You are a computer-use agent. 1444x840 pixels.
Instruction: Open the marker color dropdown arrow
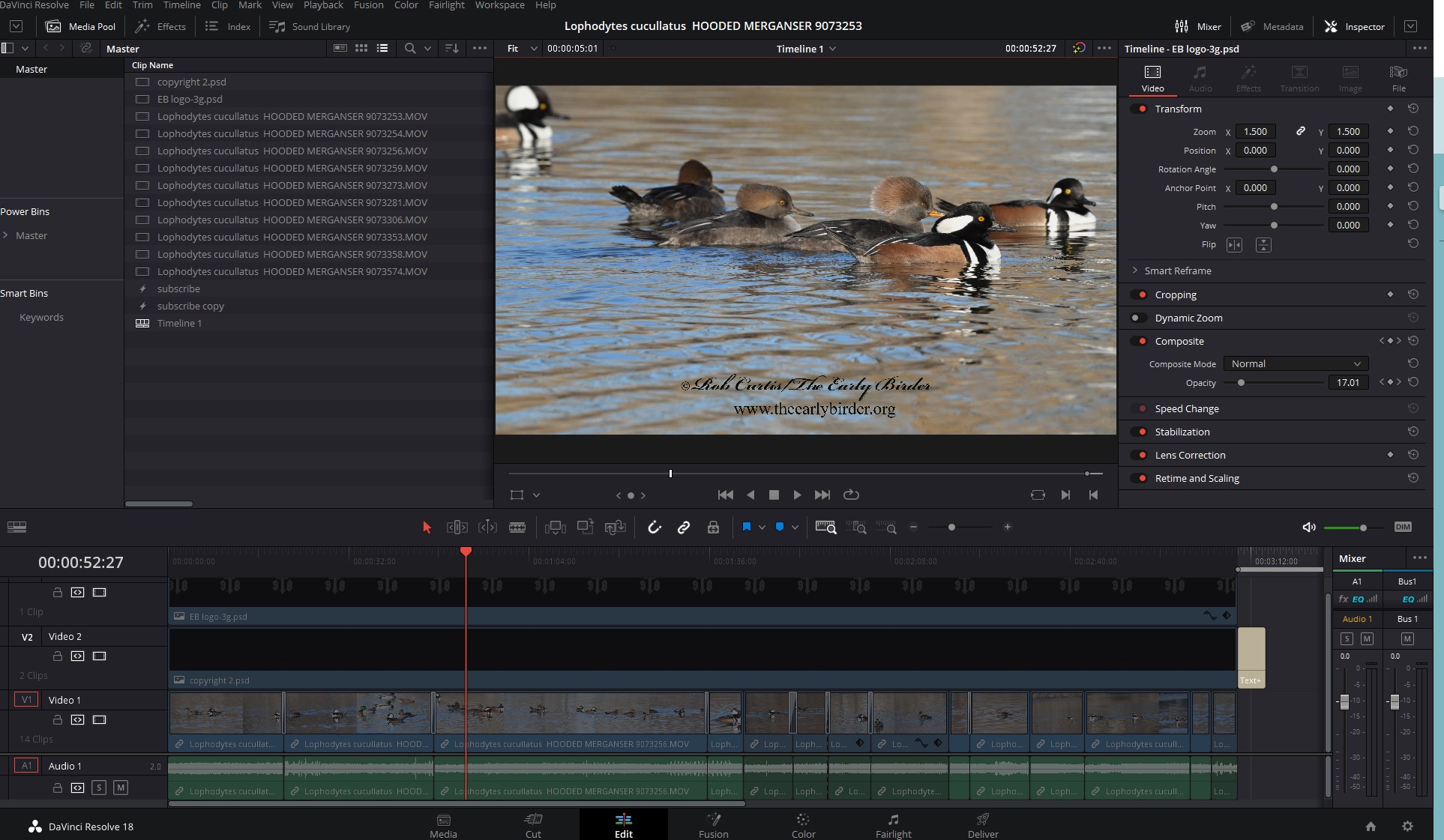(795, 528)
